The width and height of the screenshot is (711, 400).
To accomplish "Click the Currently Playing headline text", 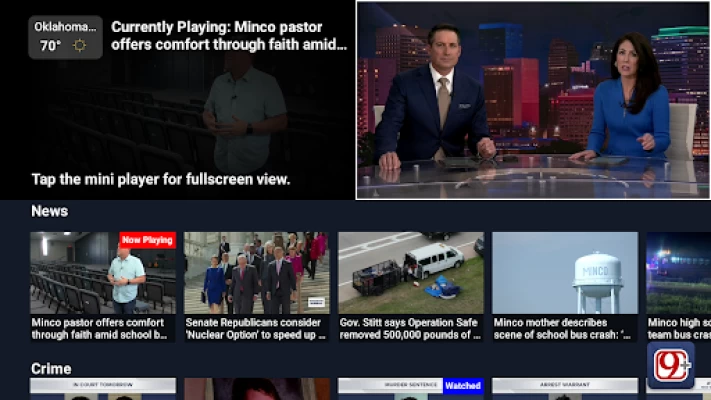I will [229, 36].
